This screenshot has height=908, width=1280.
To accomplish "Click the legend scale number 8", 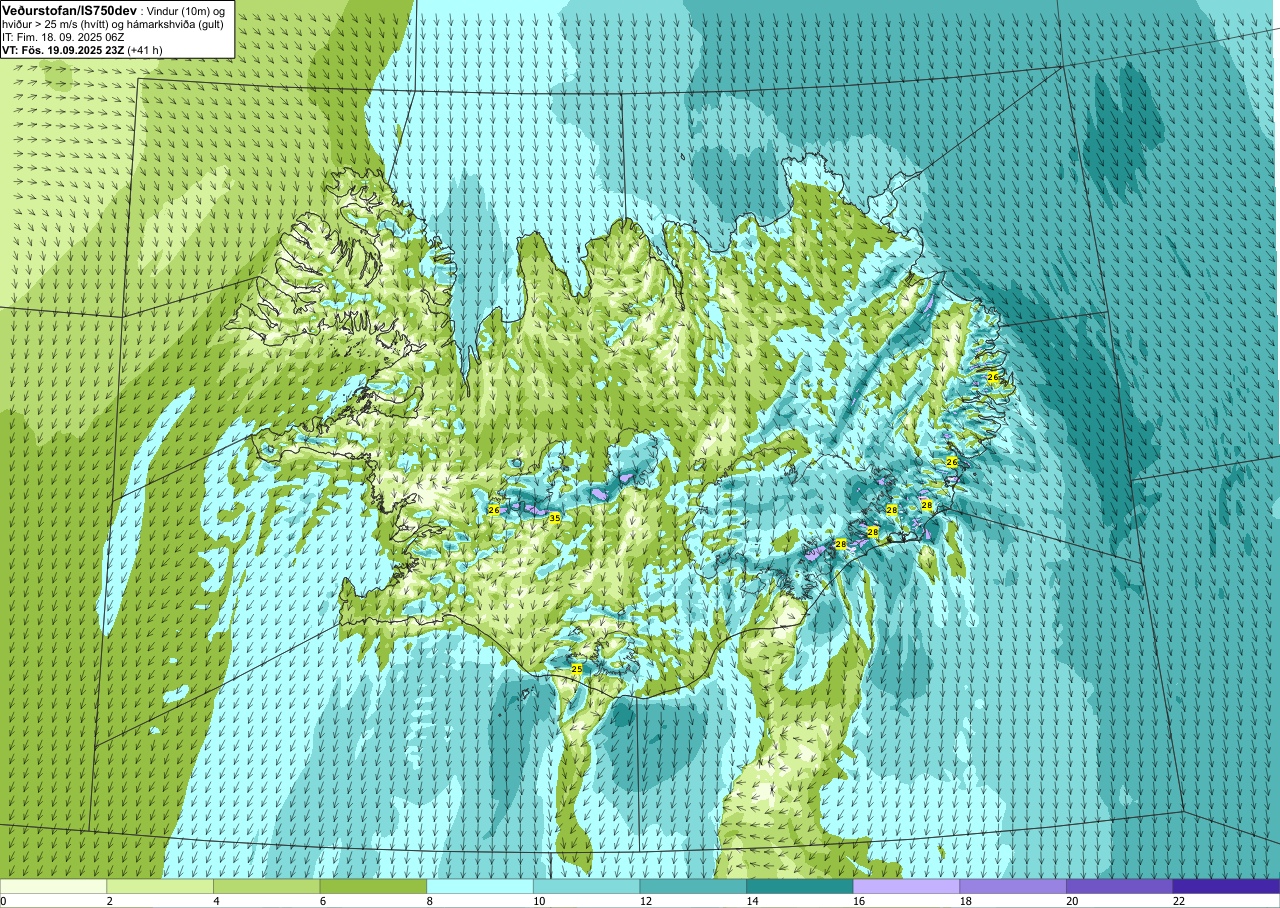I will pos(430,901).
